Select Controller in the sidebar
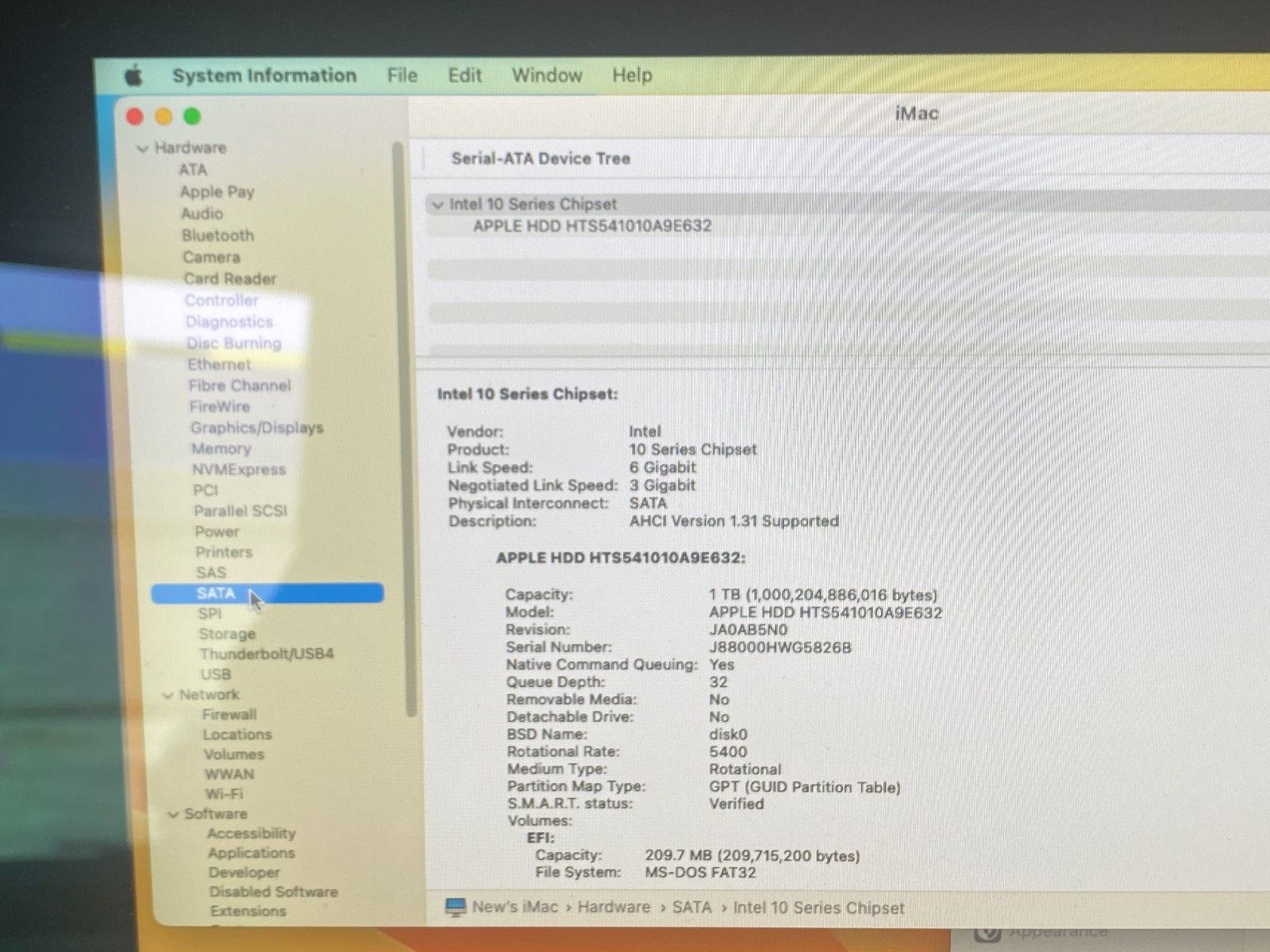Image resolution: width=1270 pixels, height=952 pixels. [221, 300]
